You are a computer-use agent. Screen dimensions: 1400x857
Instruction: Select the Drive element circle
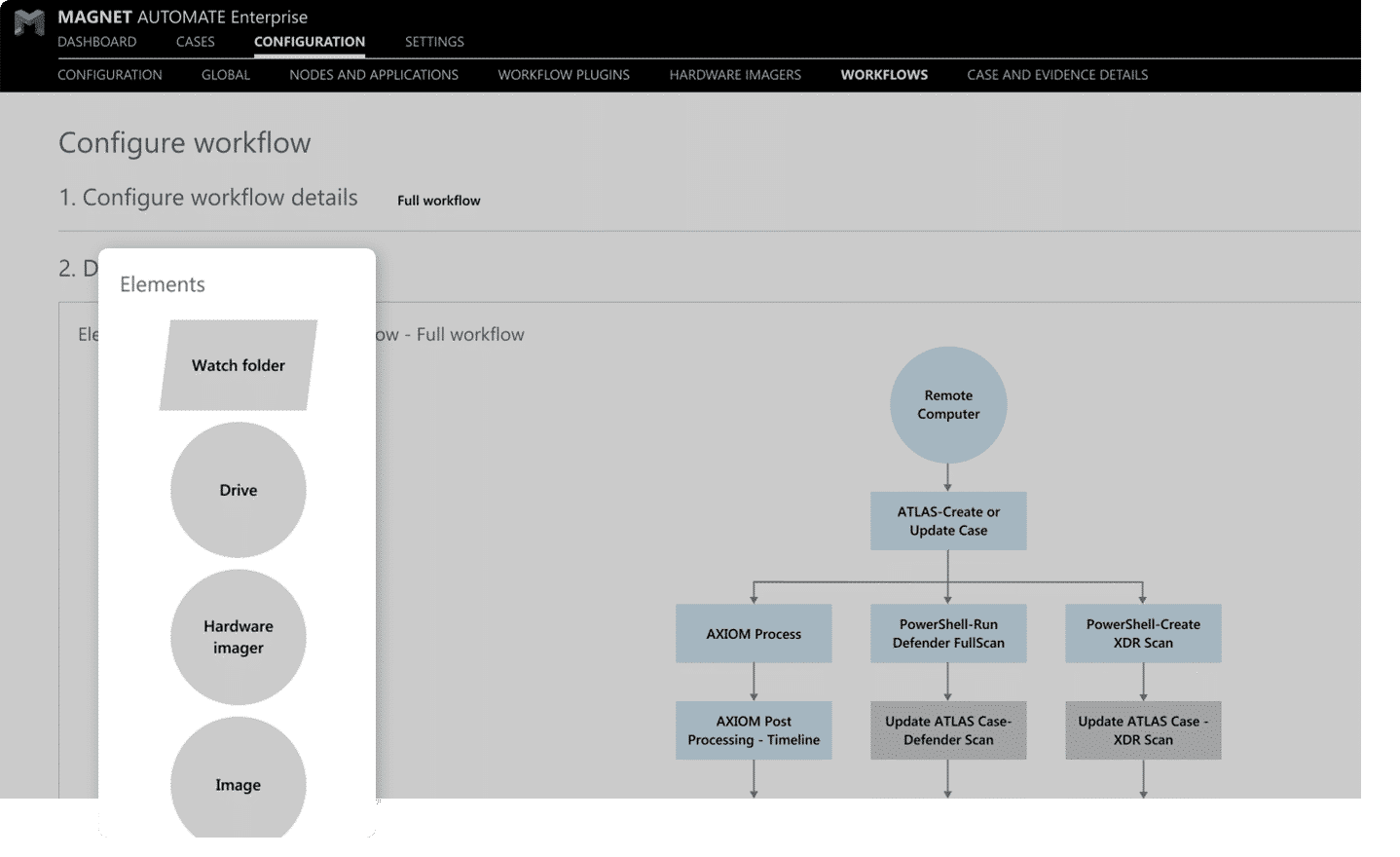239,490
